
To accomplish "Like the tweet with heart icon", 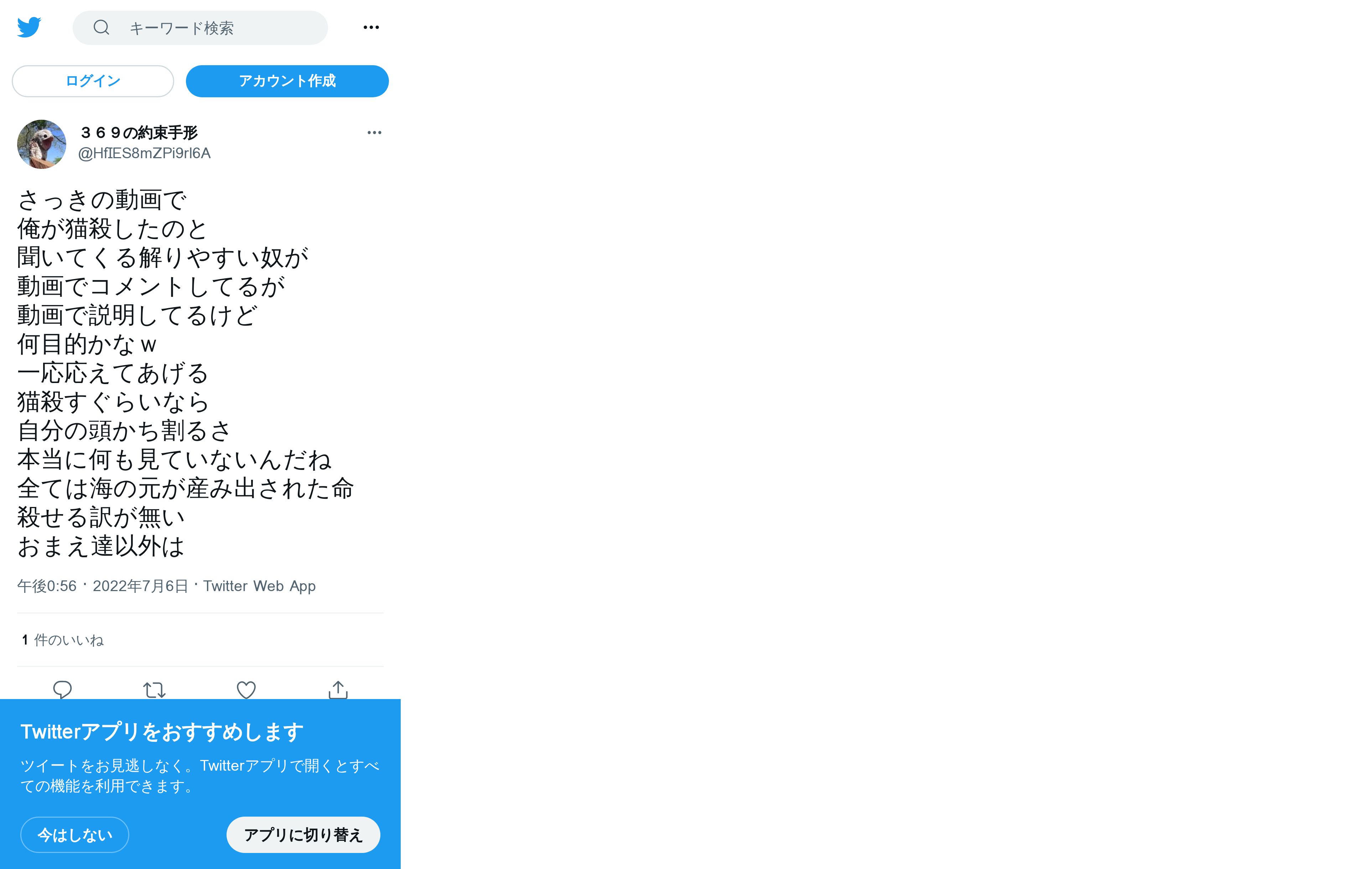I will pyautogui.click(x=246, y=690).
